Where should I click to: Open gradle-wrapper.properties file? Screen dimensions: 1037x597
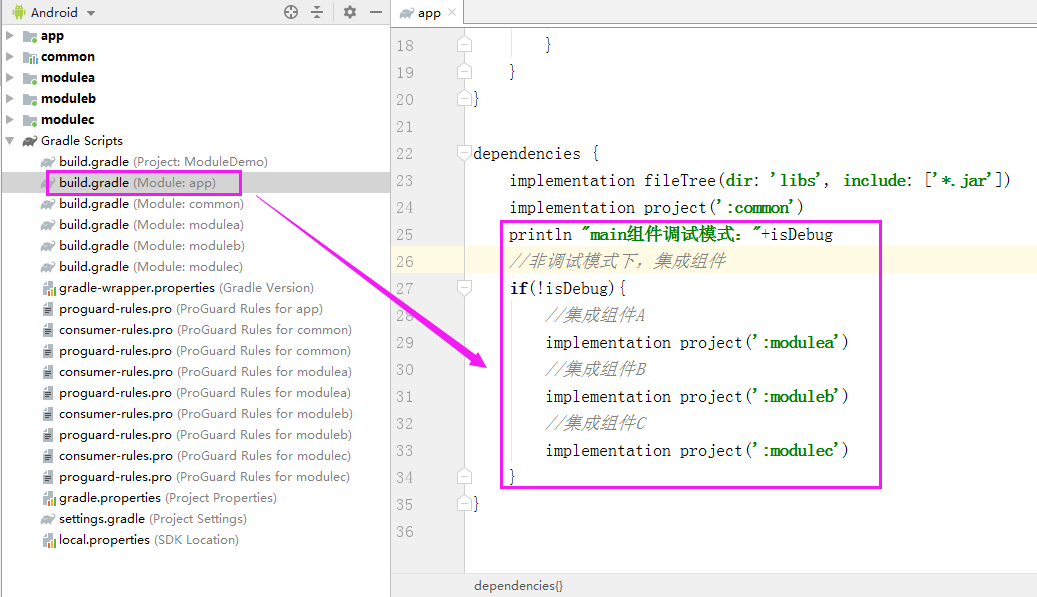tap(187, 288)
